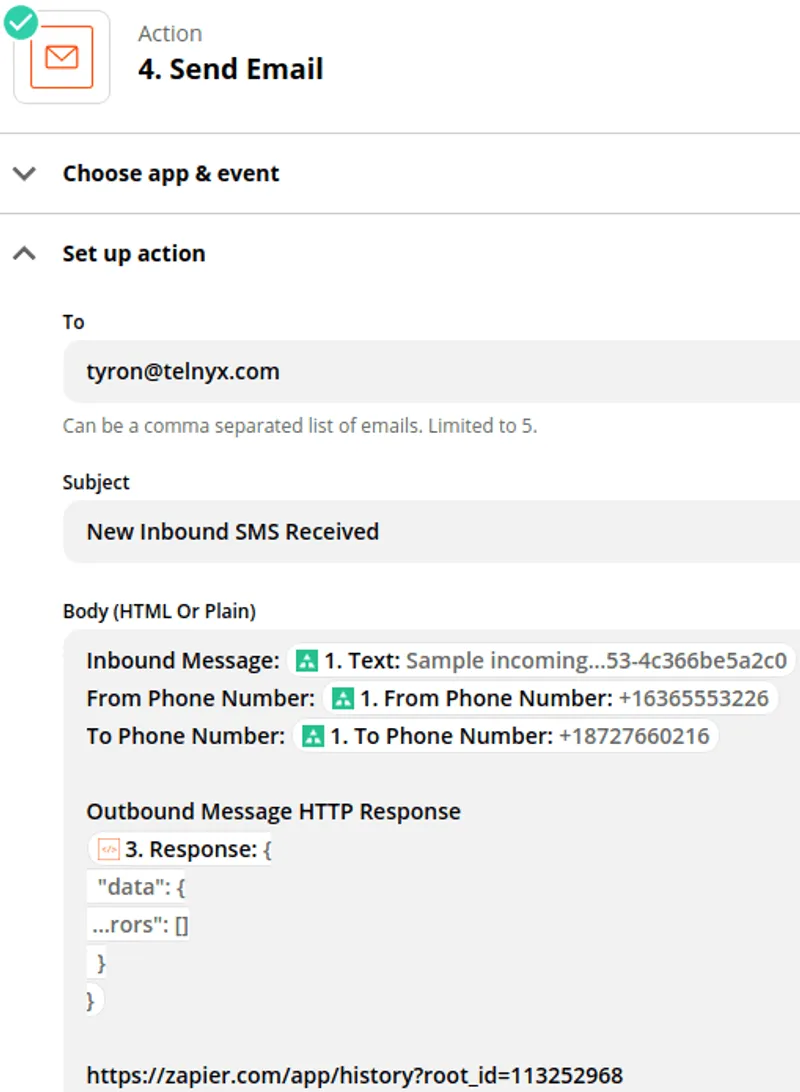Expand the data object in the HTTP response
Screen dimensions: 800x1092
pyautogui.click(x=138, y=886)
